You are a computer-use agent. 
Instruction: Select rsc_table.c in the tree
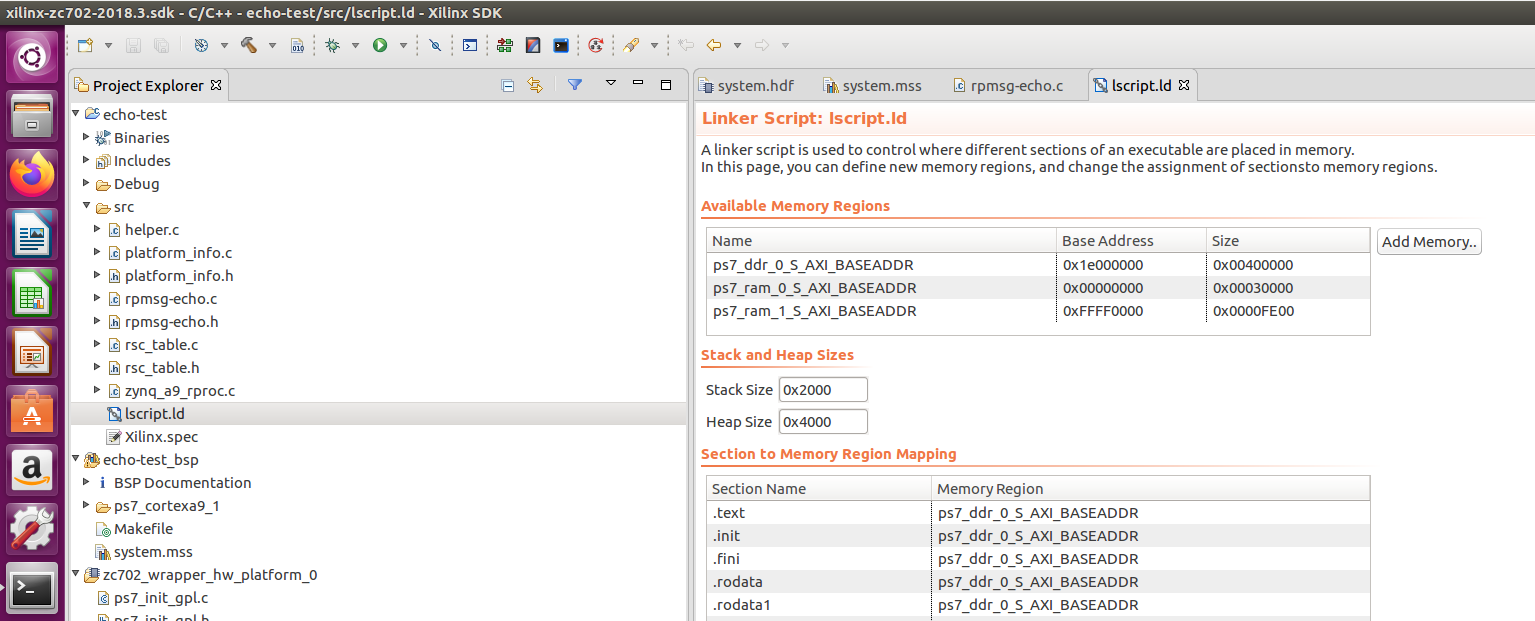click(161, 345)
